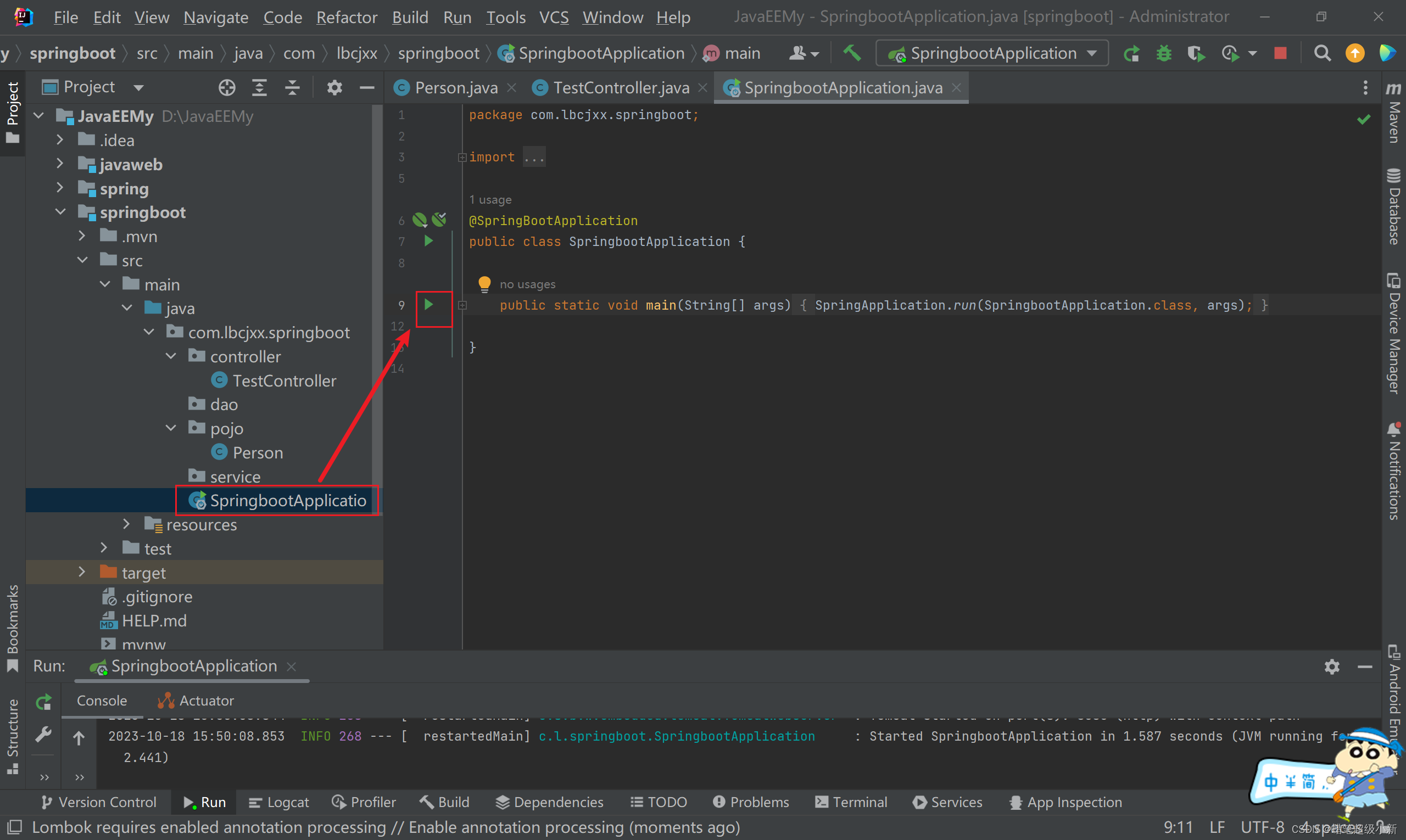Click run gutter arrow beside main method

click(x=428, y=305)
